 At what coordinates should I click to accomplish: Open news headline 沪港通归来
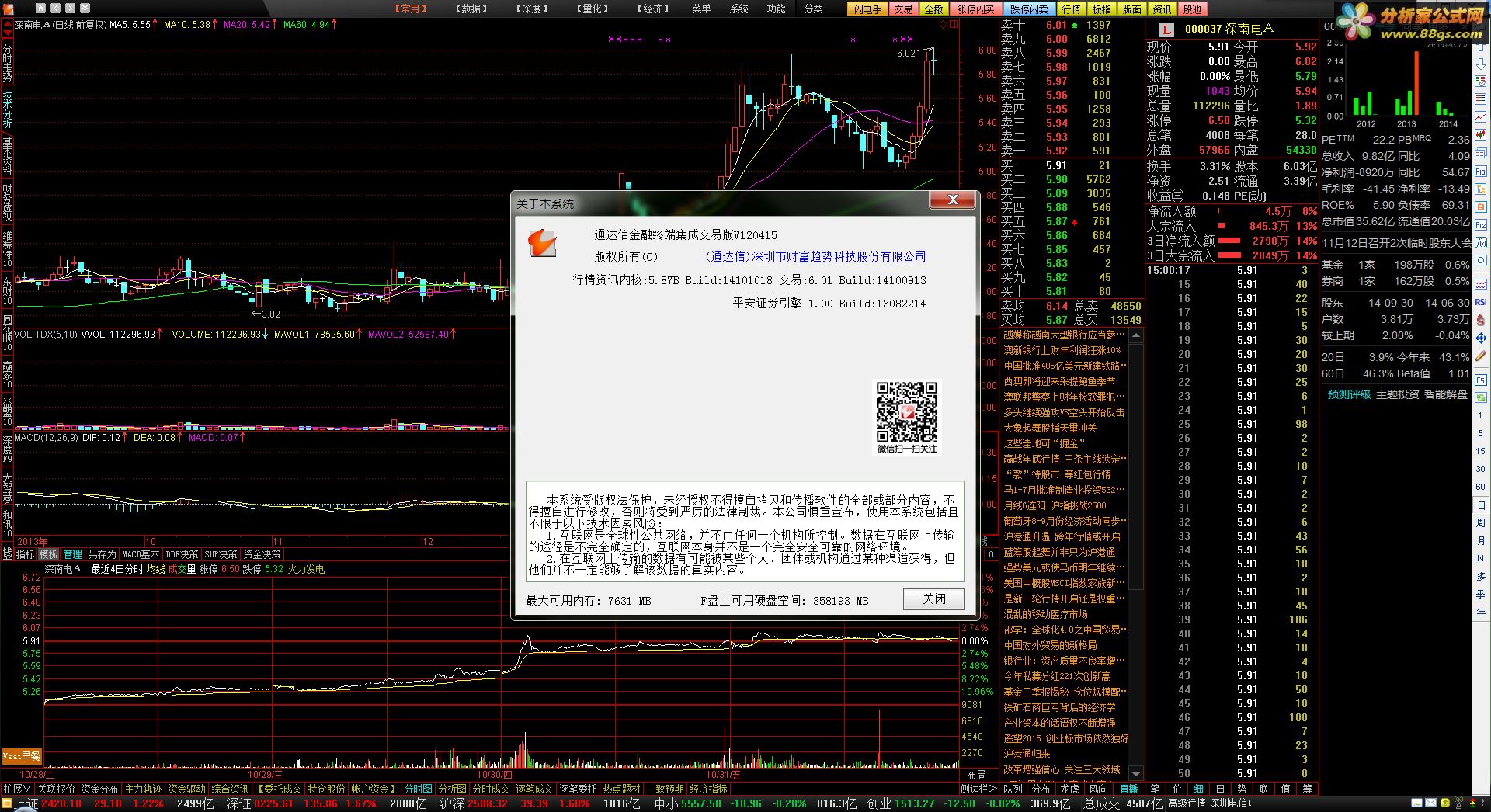point(1027,754)
